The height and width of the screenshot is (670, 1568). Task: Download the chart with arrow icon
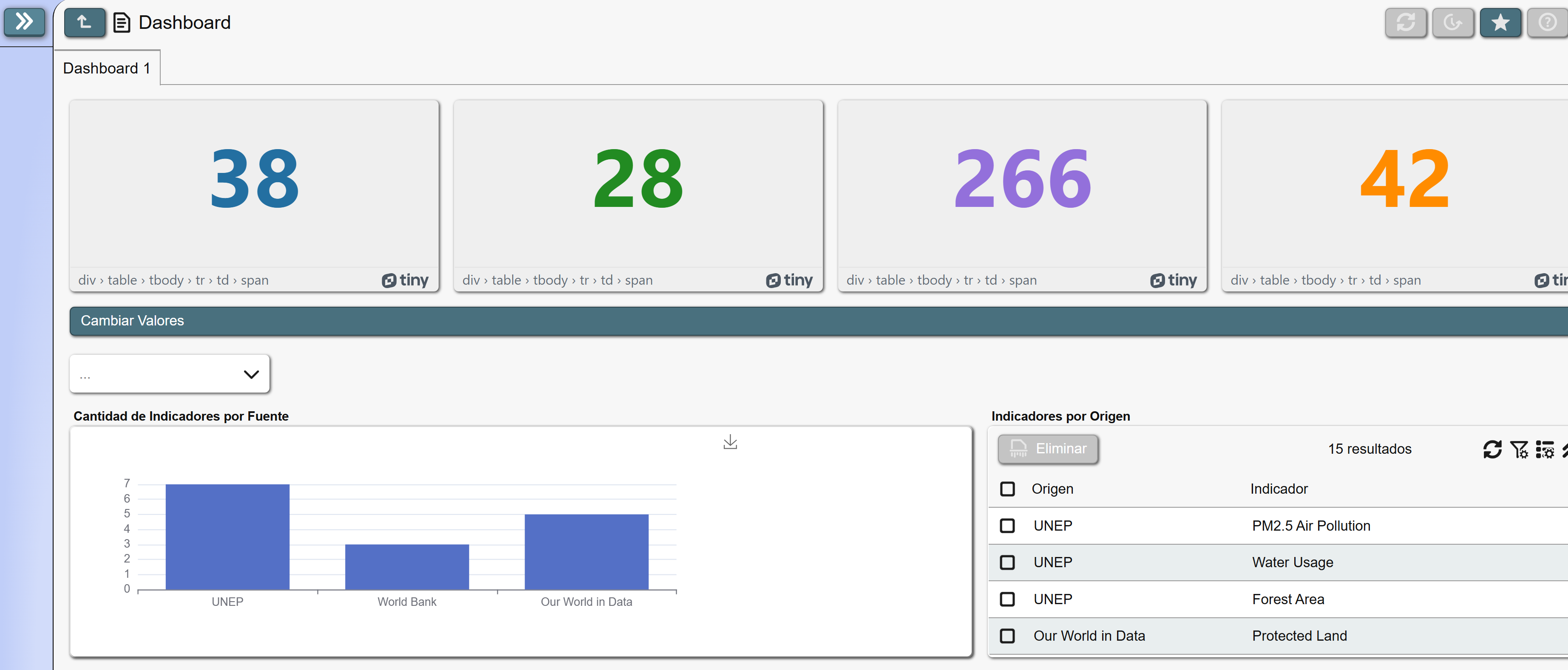click(730, 442)
